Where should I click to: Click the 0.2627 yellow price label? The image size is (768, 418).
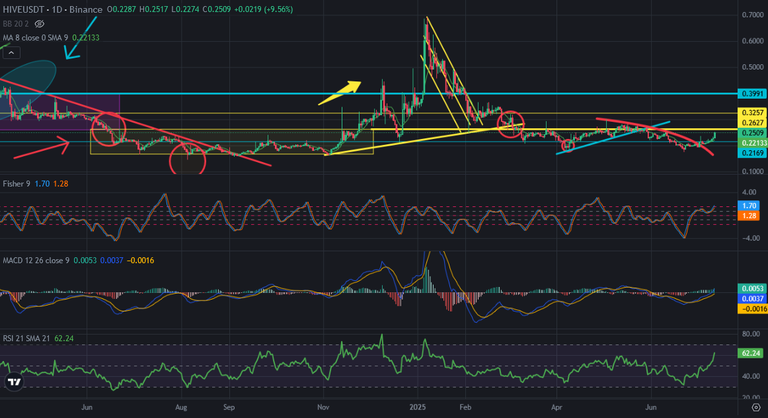coord(752,123)
